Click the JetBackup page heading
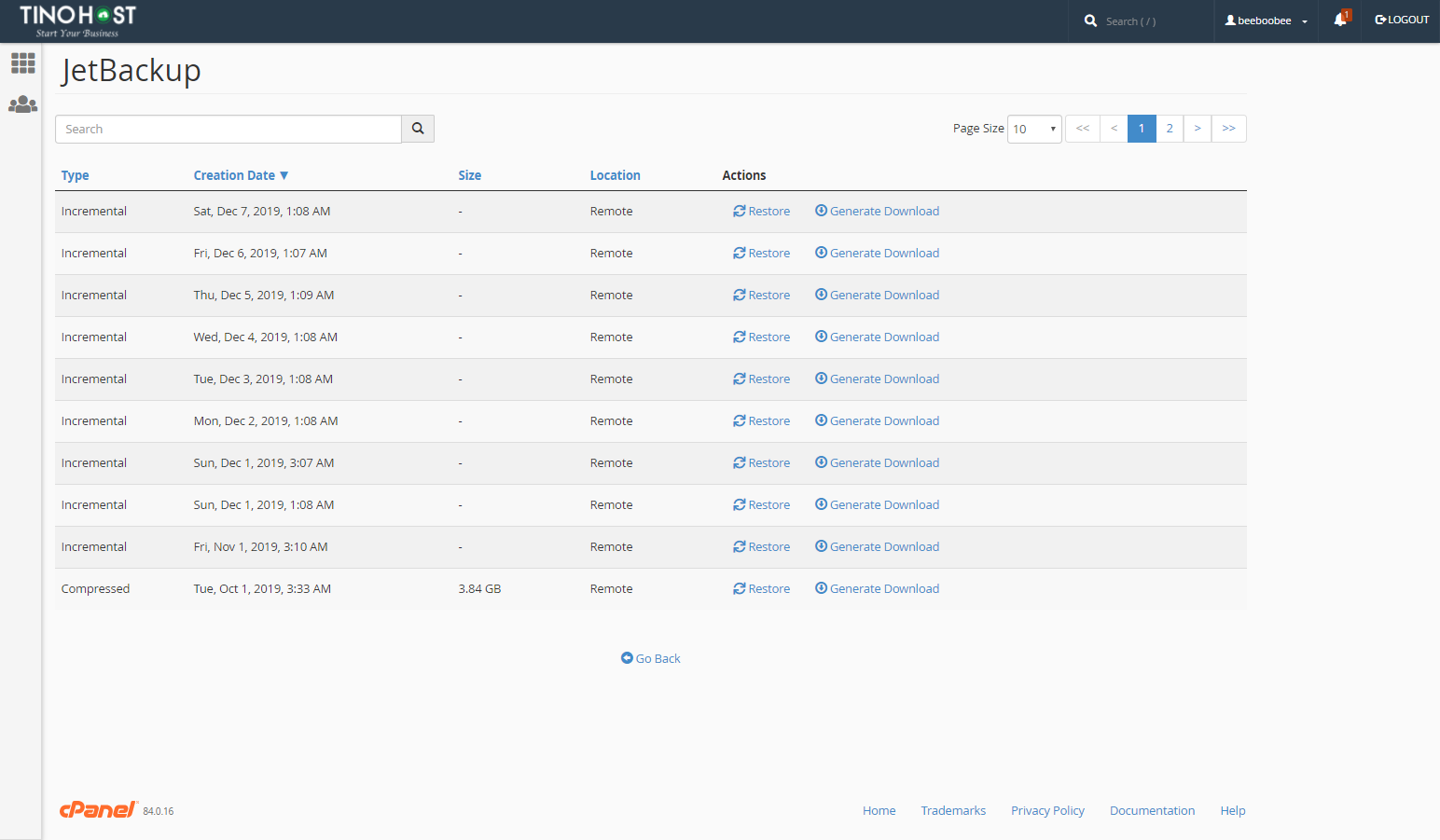1440x840 pixels. [x=132, y=71]
